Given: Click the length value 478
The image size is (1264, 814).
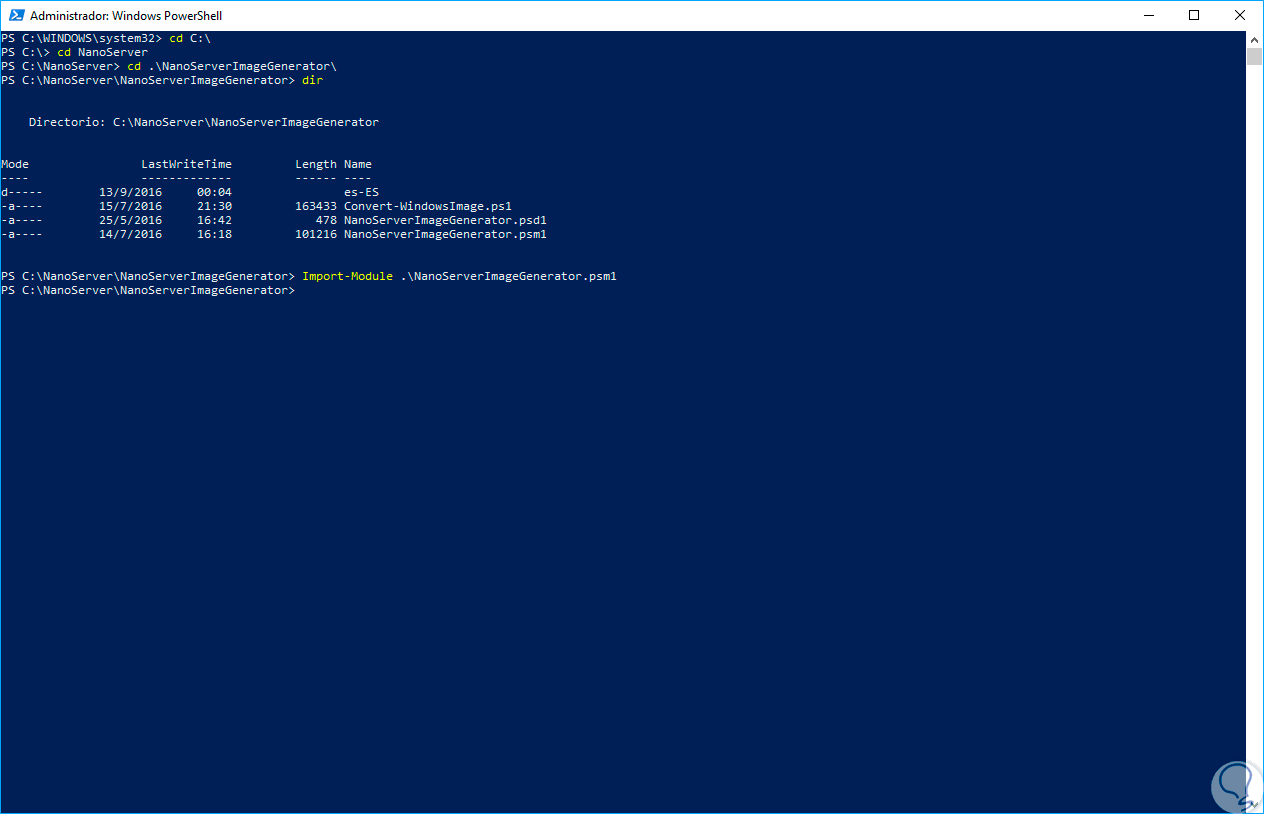Looking at the screenshot, I should point(326,220).
